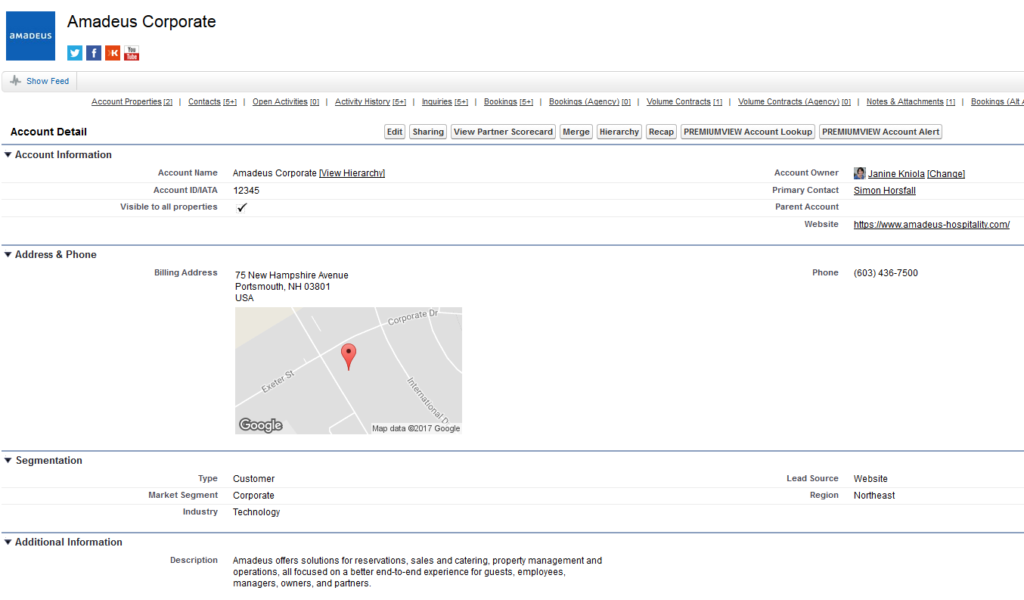
Task: Click the Region value Northeast
Action: point(874,496)
